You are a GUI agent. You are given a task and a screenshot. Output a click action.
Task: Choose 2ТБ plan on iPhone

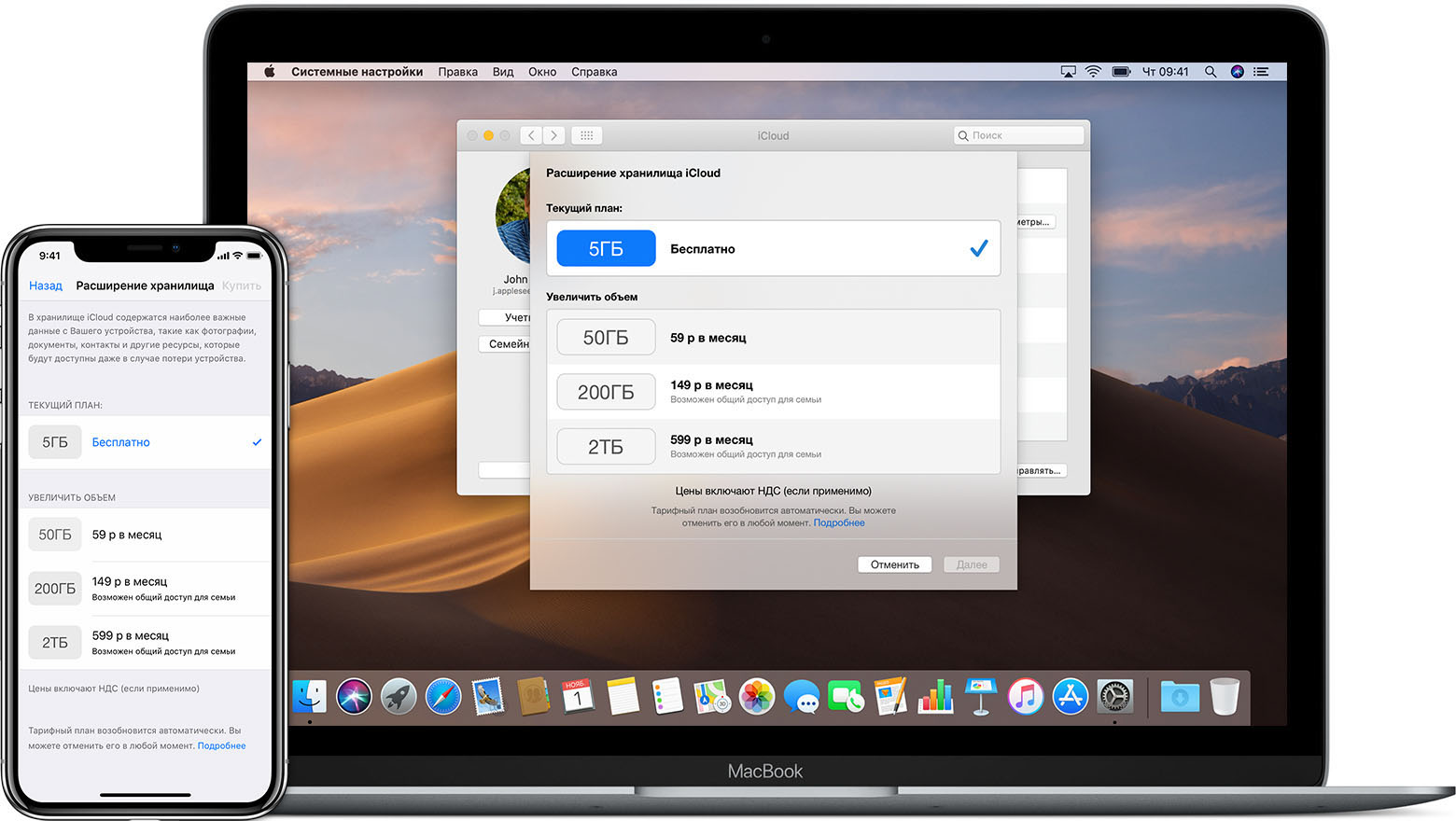[146, 643]
